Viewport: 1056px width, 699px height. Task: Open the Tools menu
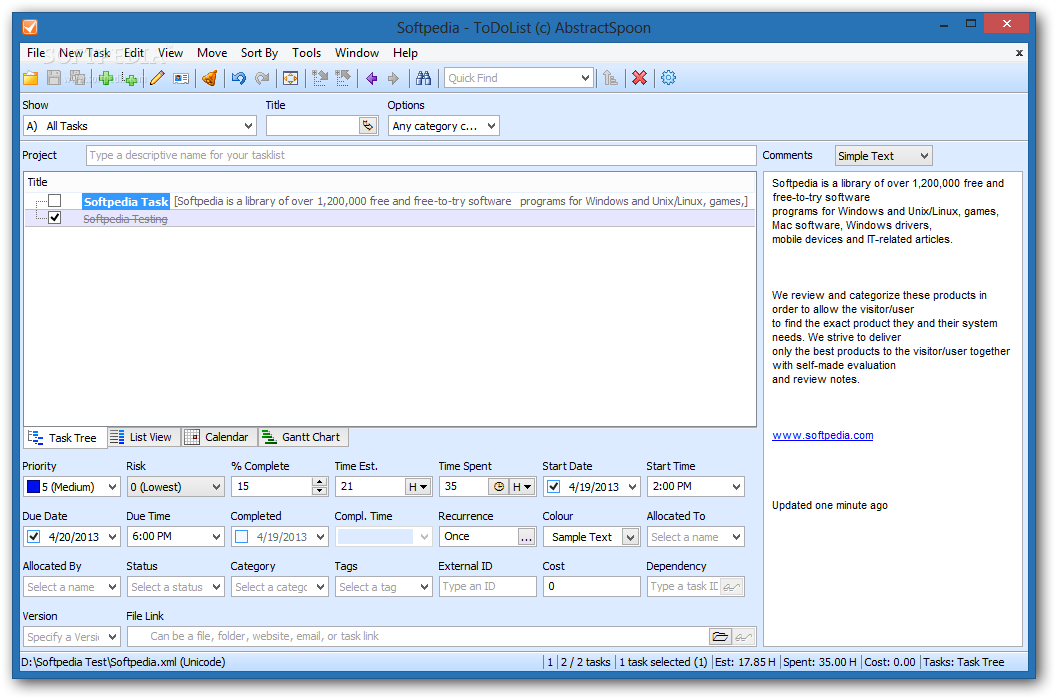pyautogui.click(x=306, y=53)
